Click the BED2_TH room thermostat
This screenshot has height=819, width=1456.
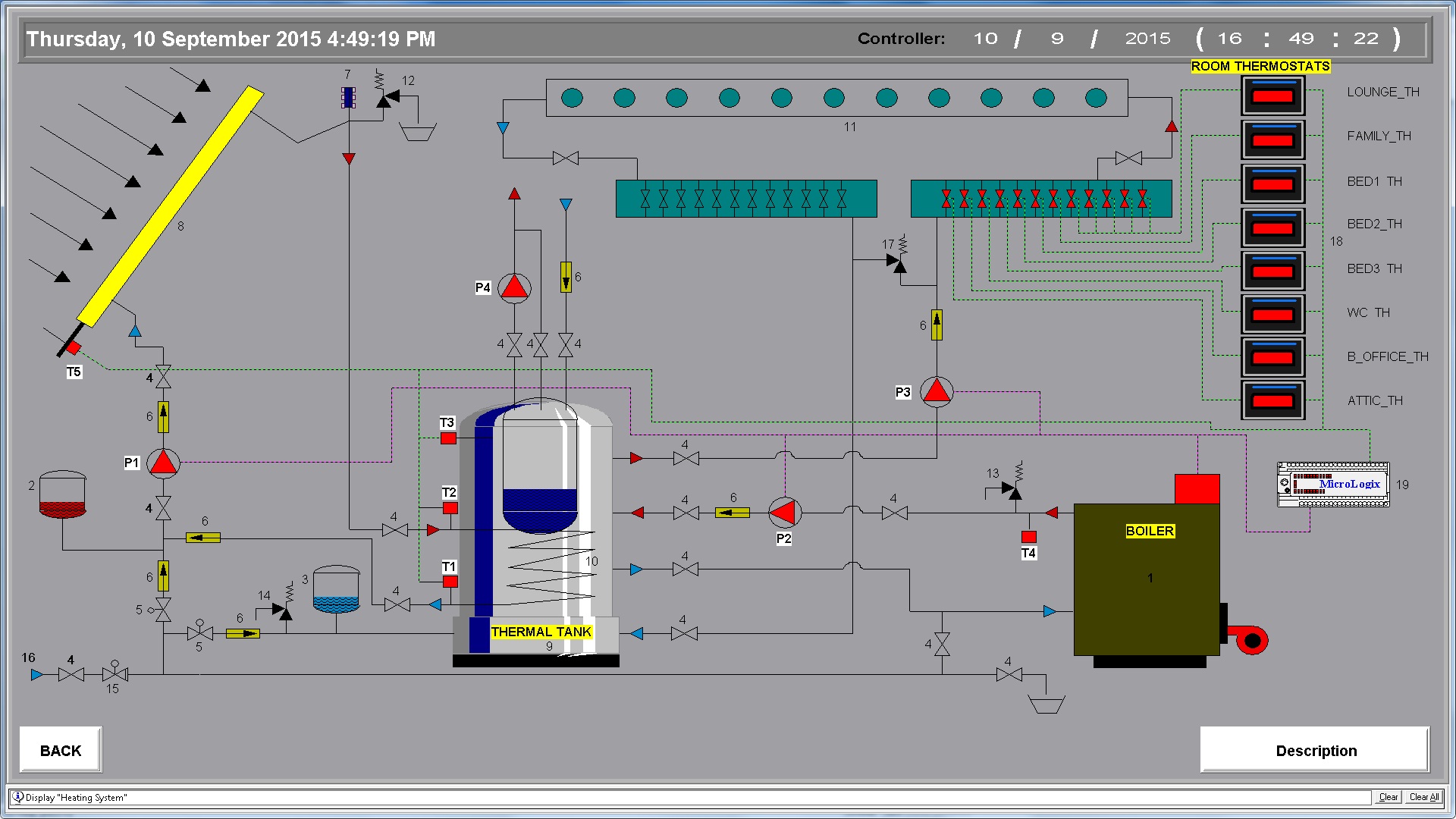(1272, 227)
